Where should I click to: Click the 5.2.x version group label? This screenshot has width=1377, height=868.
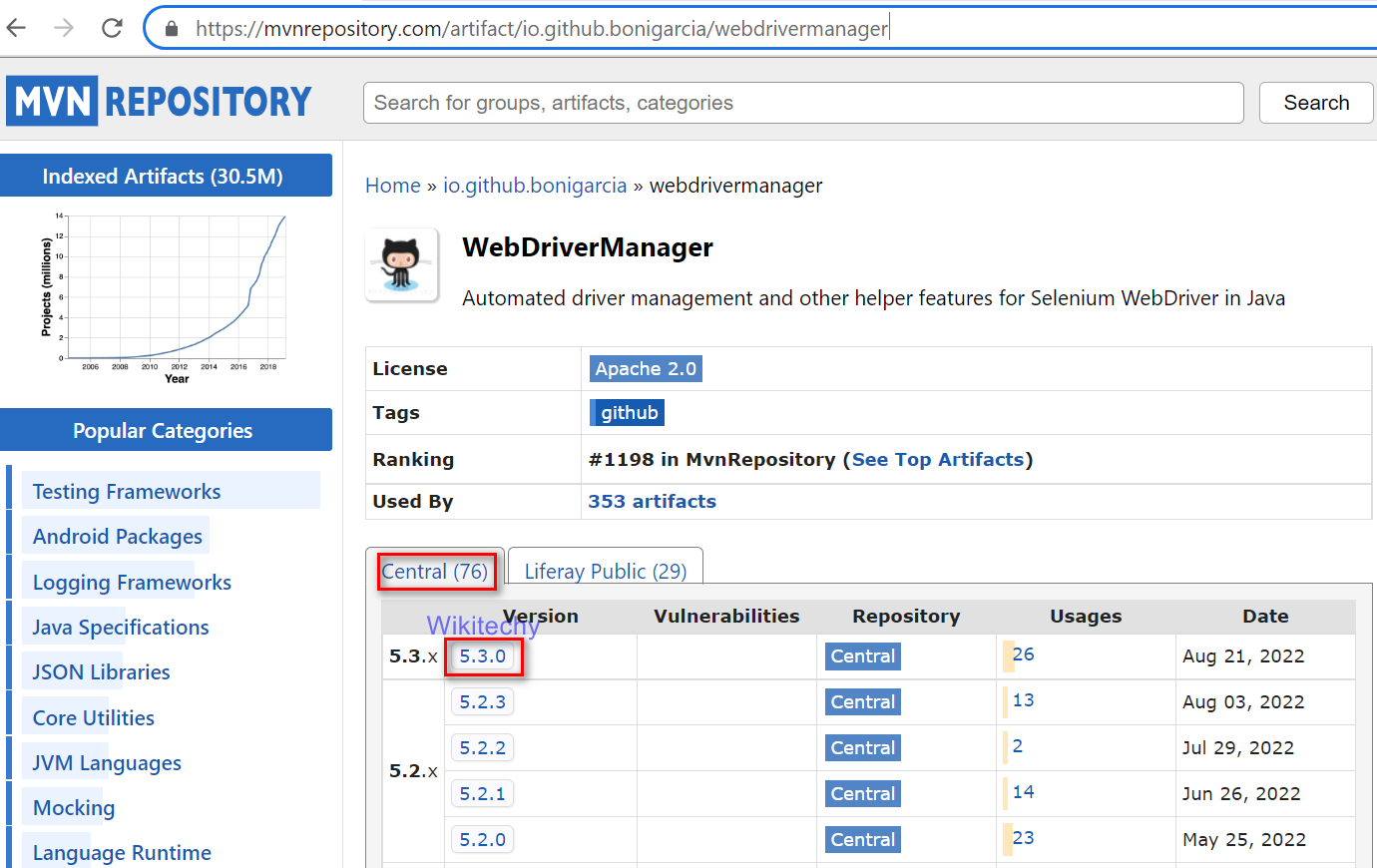tap(413, 771)
